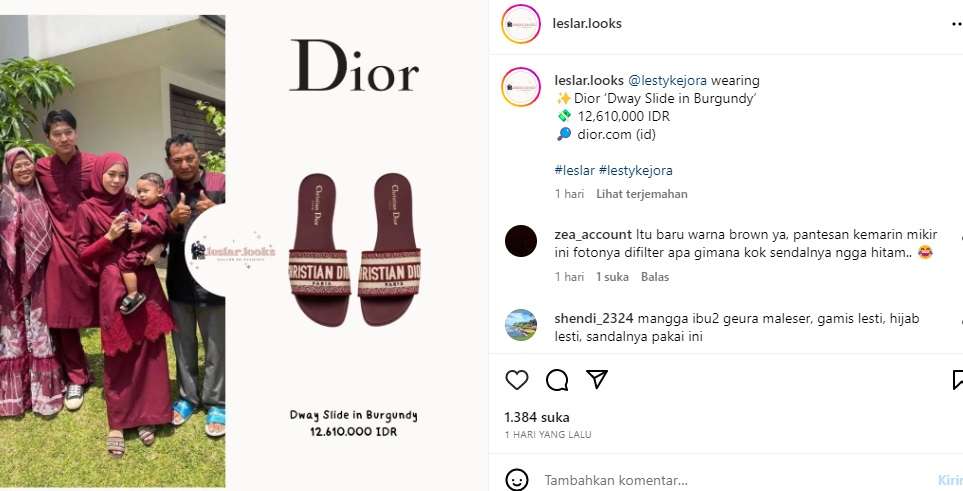Screen dimensions: 963x491
Task: Open leslar.looks avatar beside caption
Action: tap(521, 87)
